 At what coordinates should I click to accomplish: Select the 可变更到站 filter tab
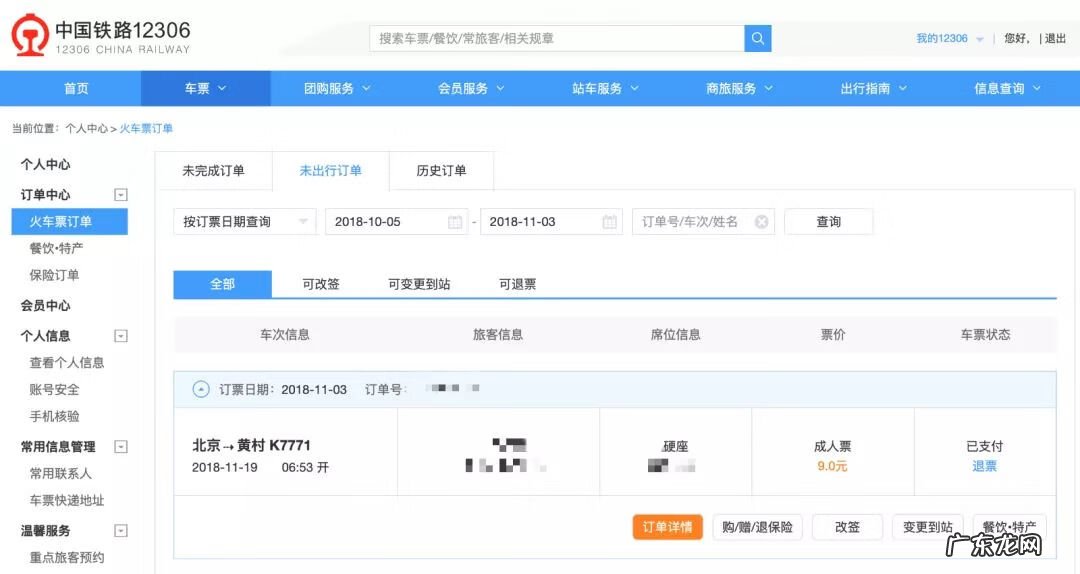coord(419,284)
